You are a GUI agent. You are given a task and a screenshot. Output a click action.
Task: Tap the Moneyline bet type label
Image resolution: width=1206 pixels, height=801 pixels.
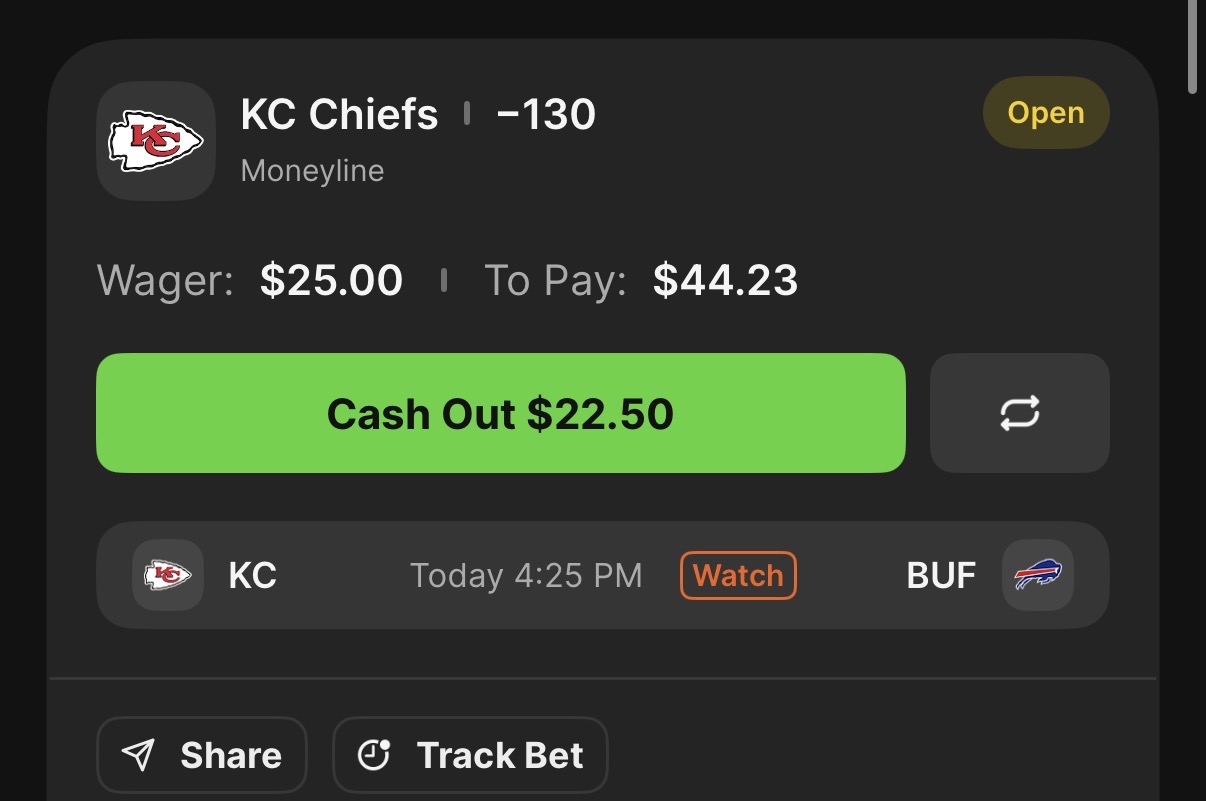312,171
